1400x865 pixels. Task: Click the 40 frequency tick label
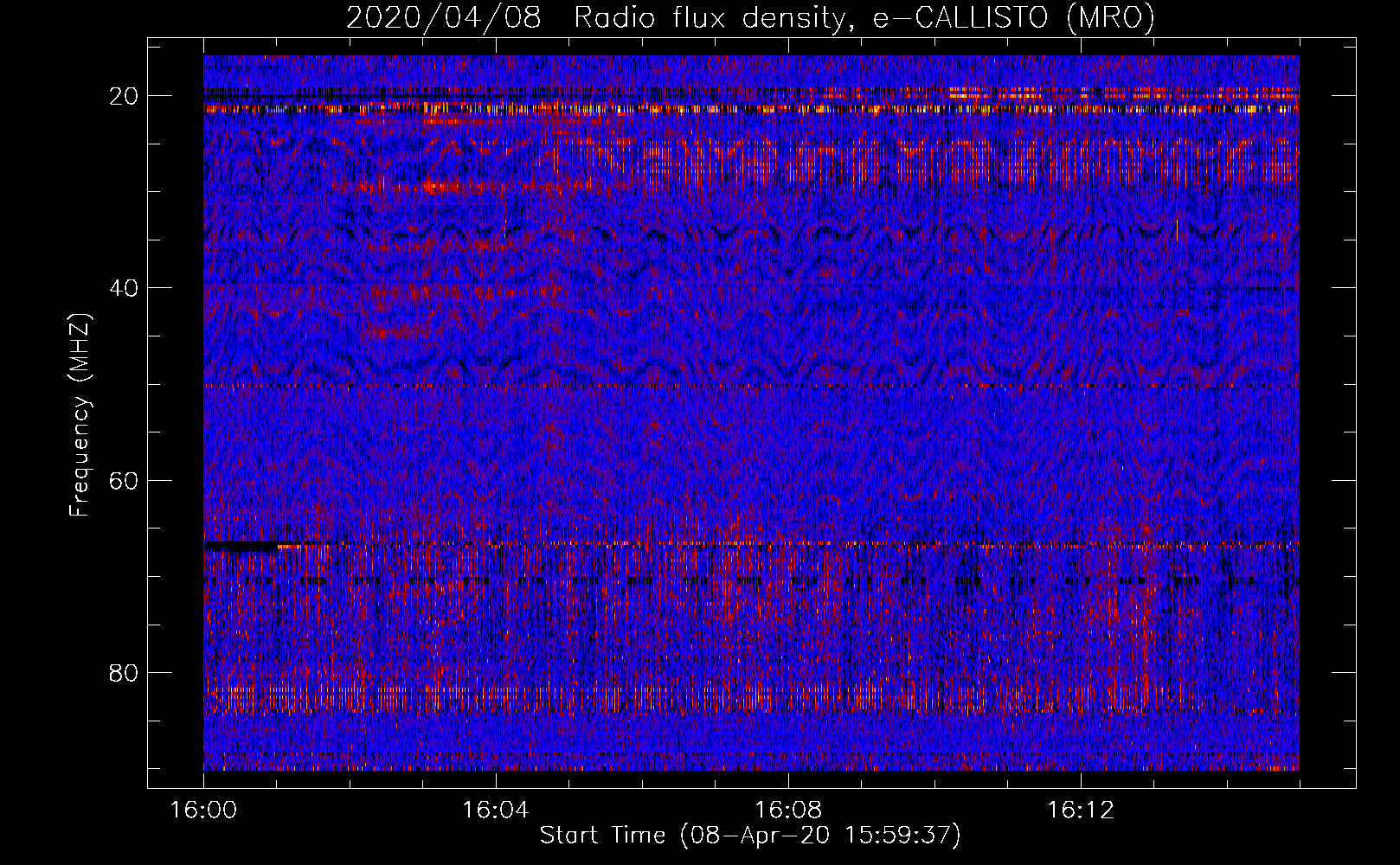(x=124, y=288)
